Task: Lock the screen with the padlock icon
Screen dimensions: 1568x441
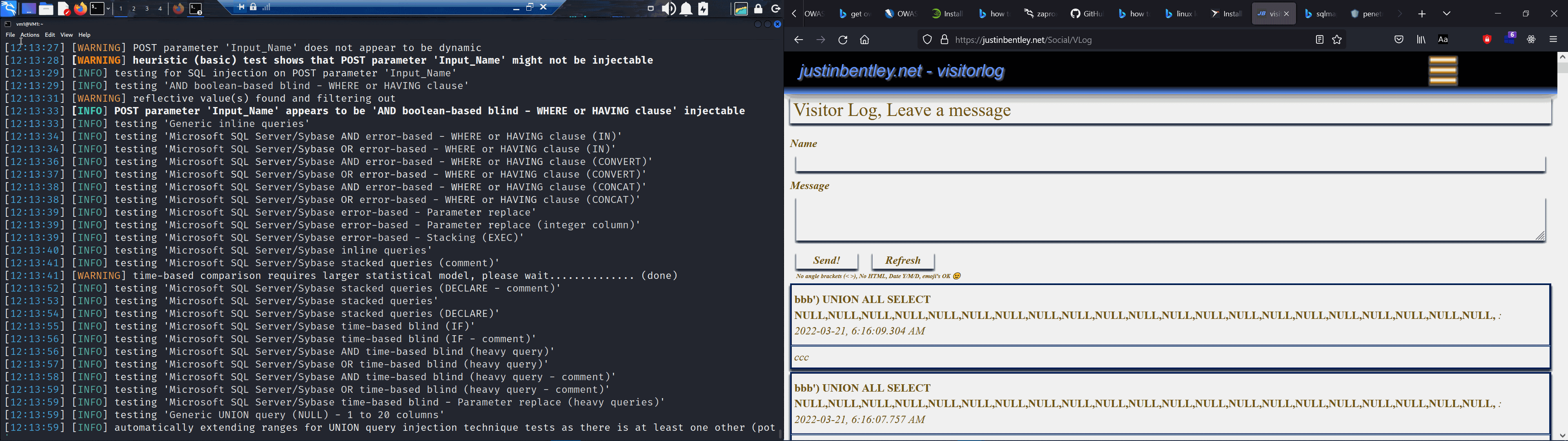Action: coord(758,9)
